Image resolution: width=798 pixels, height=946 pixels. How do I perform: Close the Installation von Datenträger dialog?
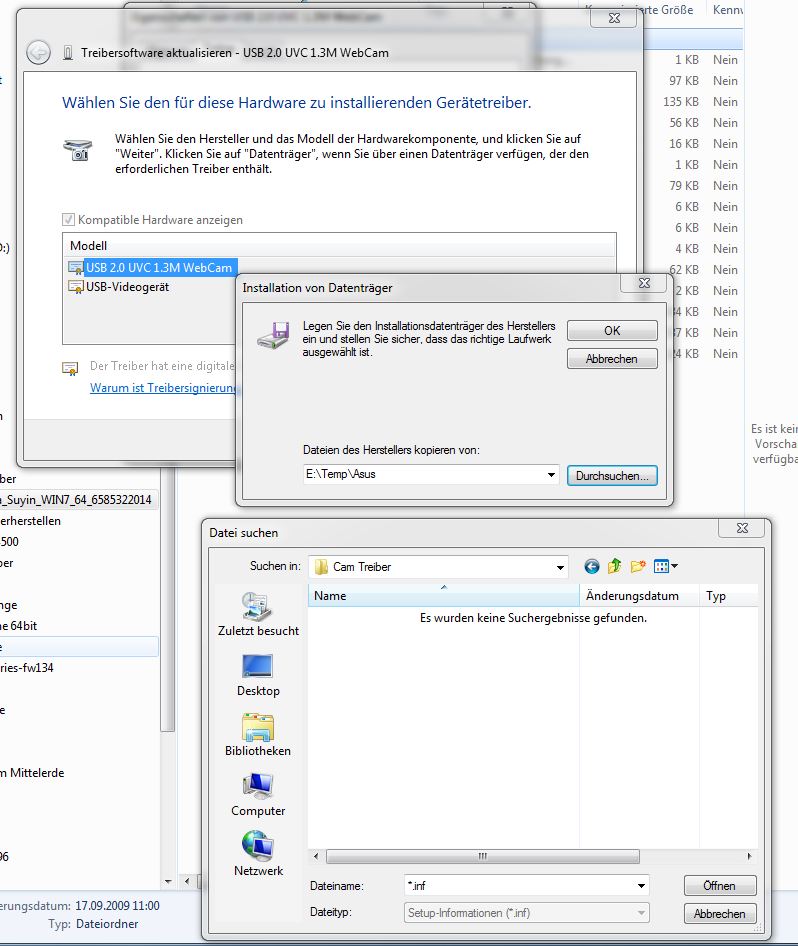pyautogui.click(x=644, y=283)
